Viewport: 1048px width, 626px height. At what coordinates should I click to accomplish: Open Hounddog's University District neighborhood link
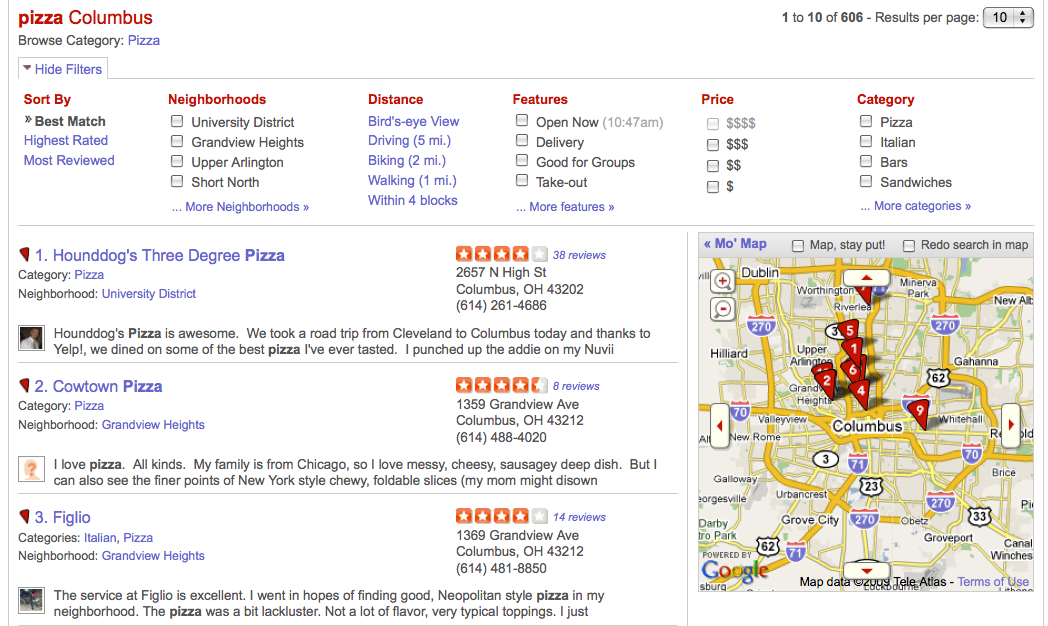[x=148, y=294]
